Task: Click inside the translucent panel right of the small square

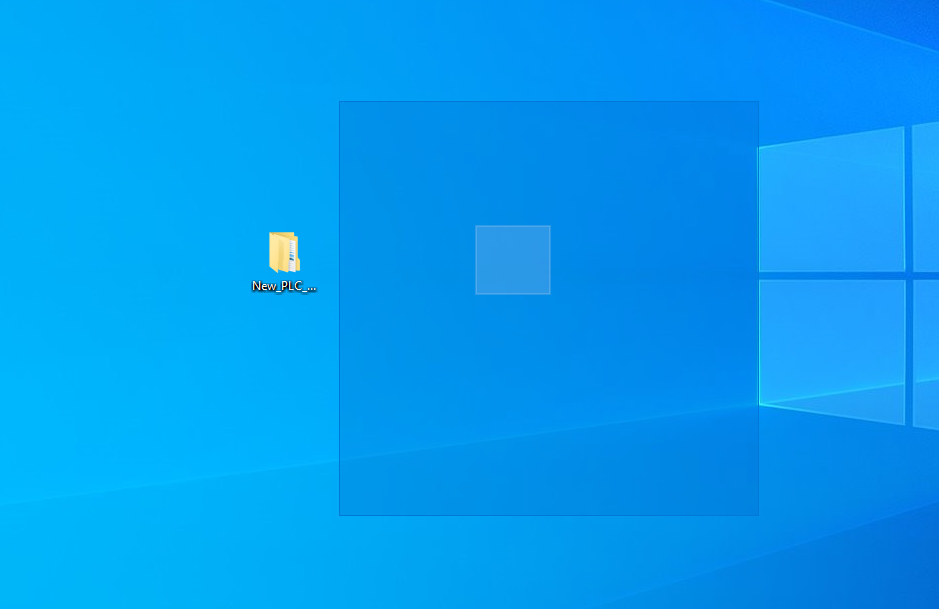Action: pos(650,260)
